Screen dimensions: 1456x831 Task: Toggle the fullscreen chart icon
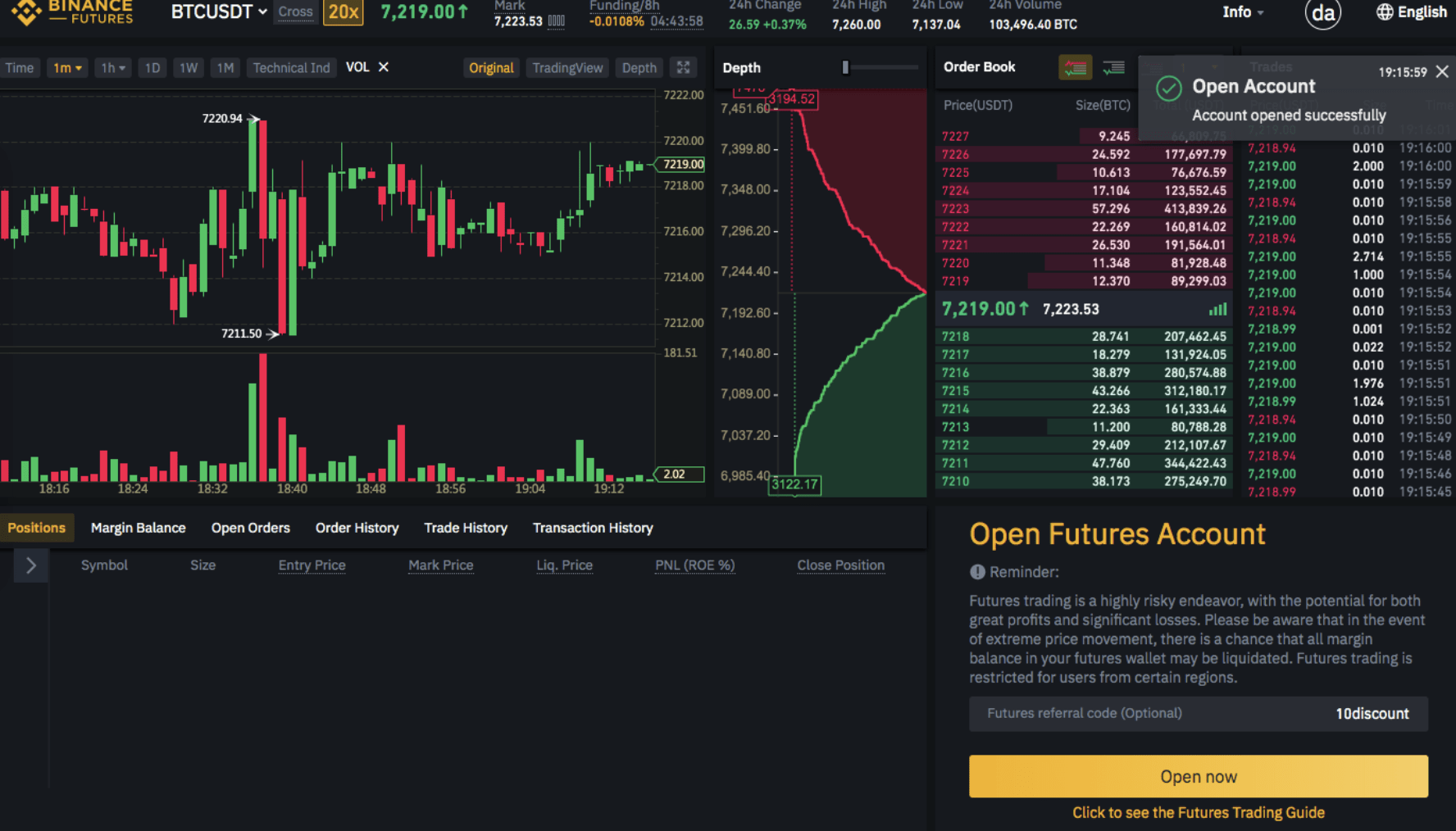[683, 68]
